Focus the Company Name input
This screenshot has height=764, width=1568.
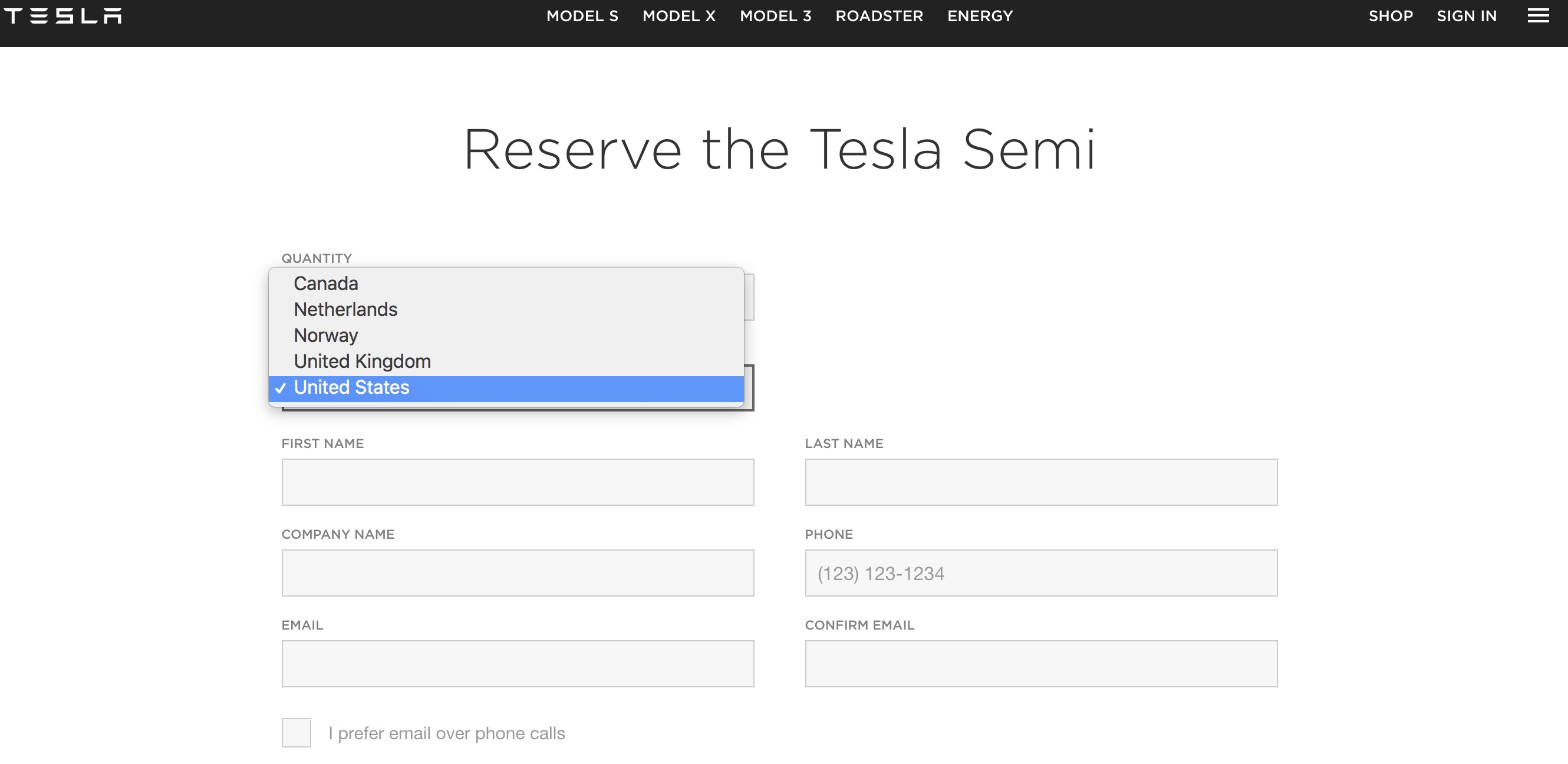point(518,573)
